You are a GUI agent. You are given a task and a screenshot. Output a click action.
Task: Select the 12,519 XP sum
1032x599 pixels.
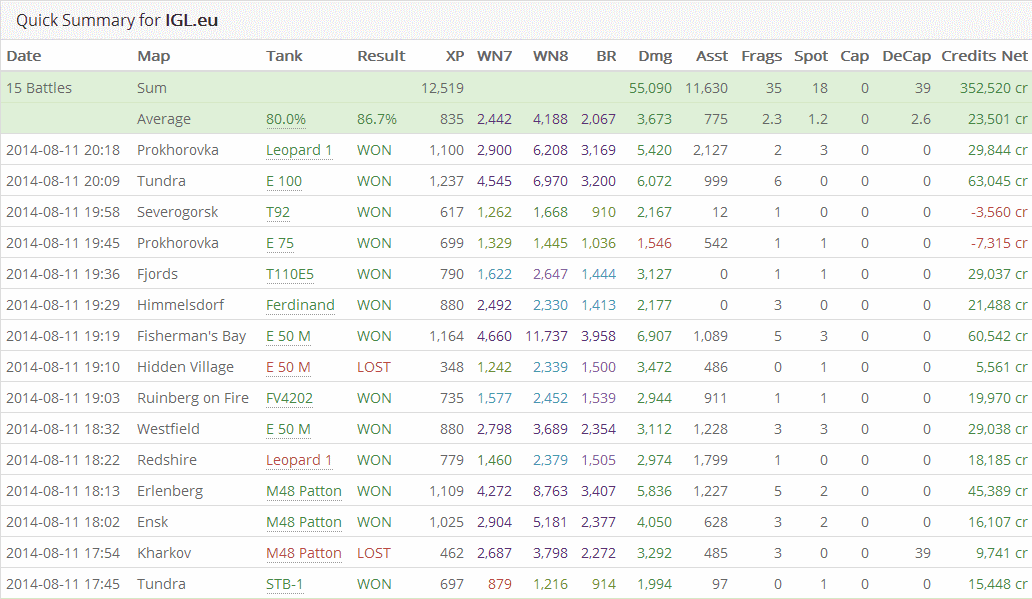click(x=442, y=88)
